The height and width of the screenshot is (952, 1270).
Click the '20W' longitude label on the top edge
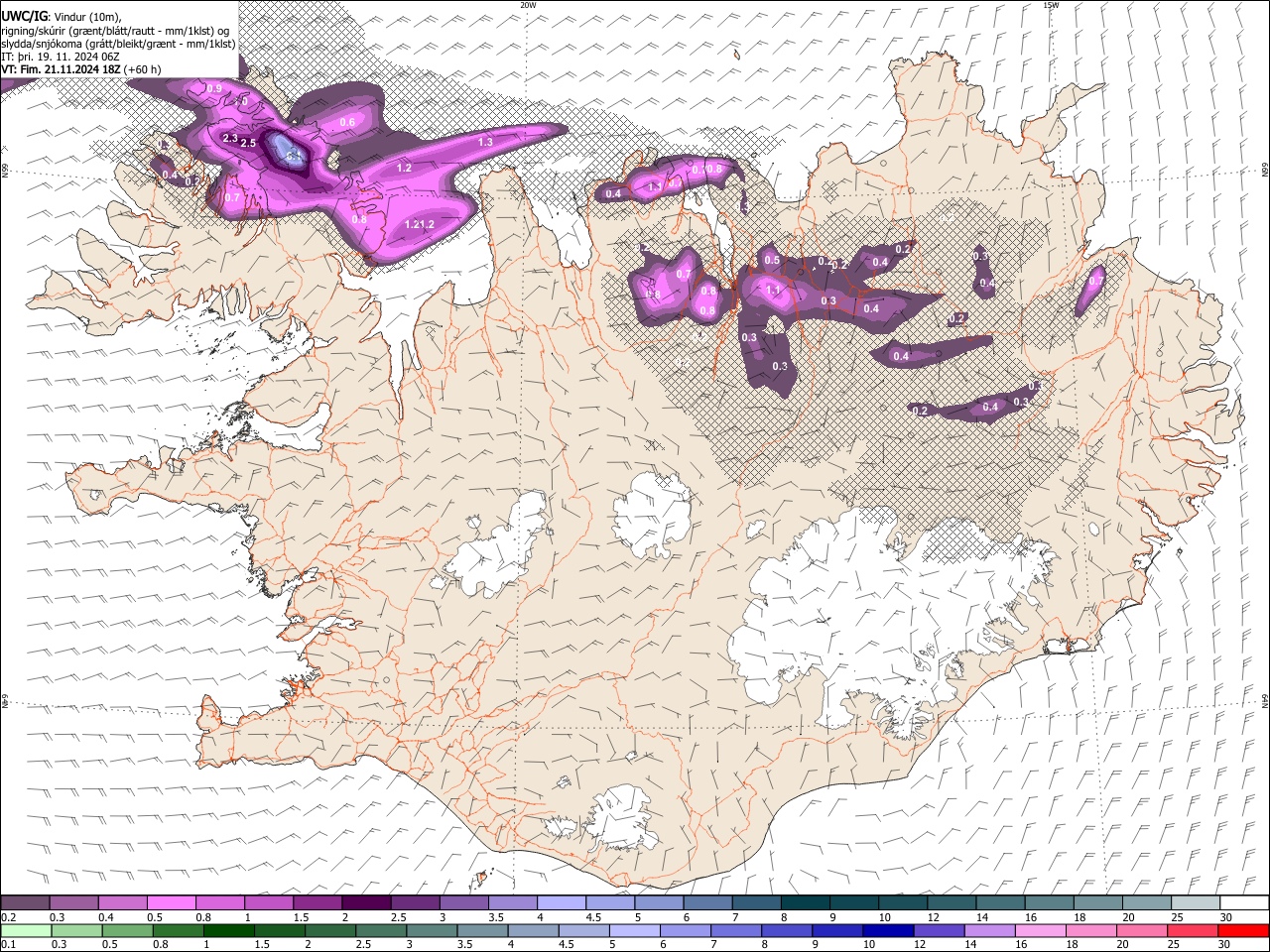coord(528,5)
